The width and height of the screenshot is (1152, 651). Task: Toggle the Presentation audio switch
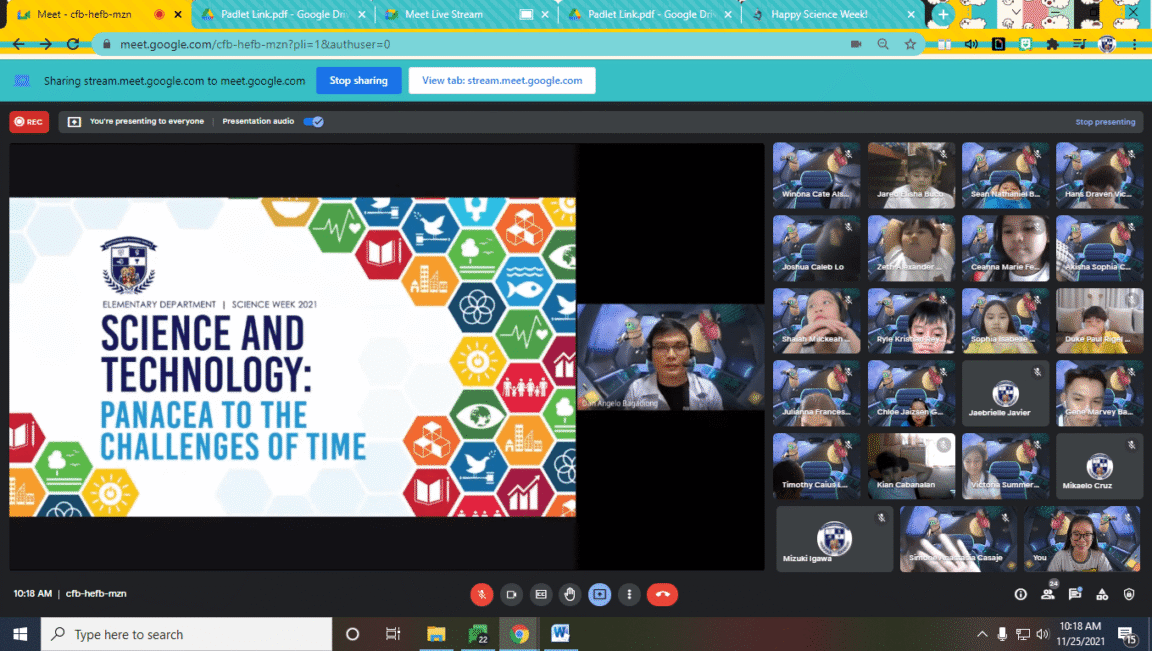tap(313, 121)
